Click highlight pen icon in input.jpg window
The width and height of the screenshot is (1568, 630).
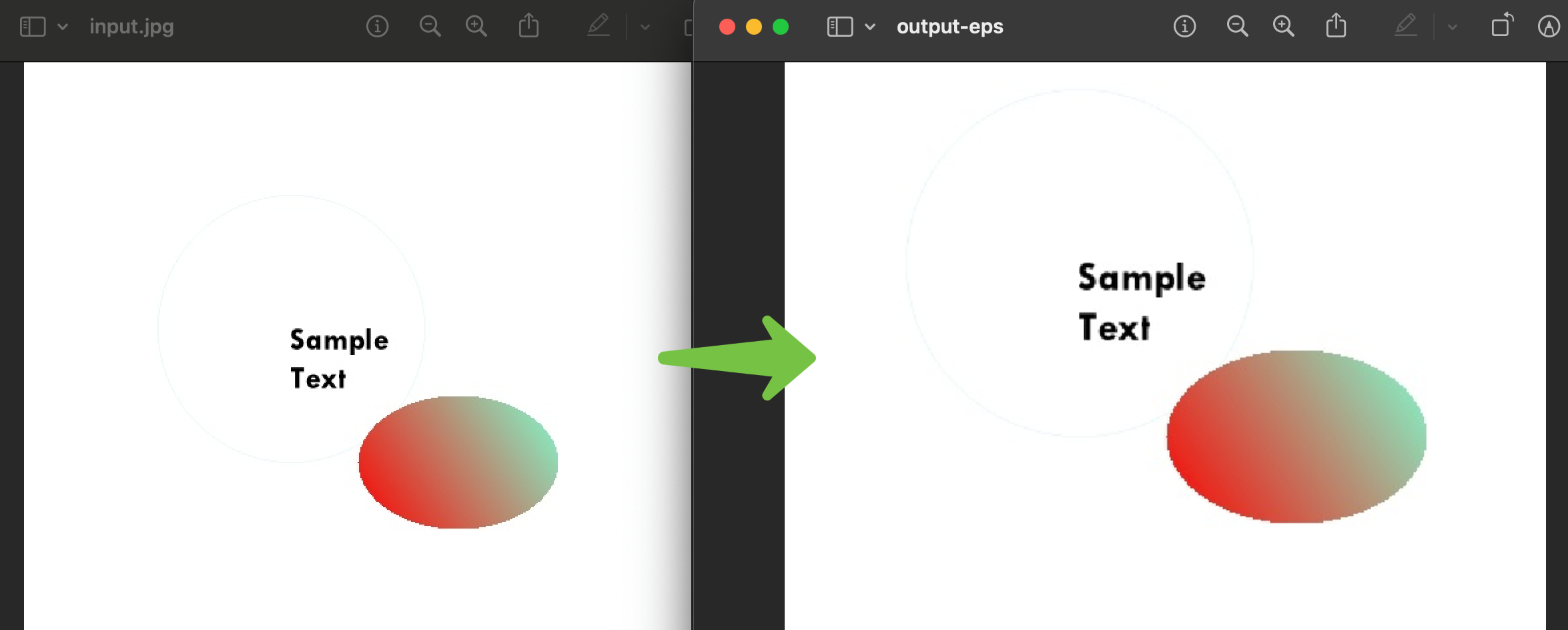click(x=598, y=27)
